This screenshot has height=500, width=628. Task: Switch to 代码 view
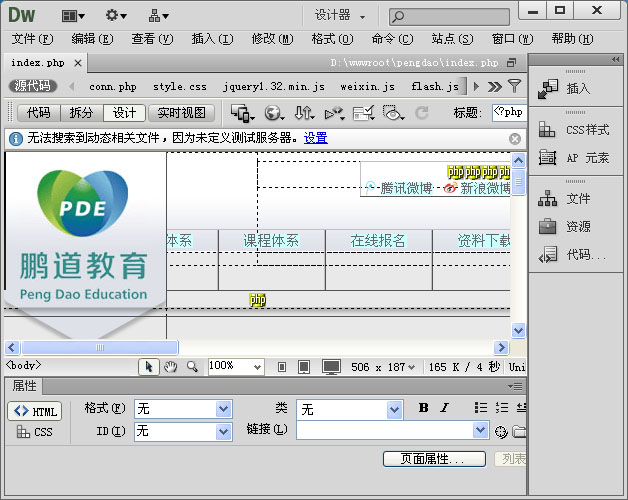point(39,113)
